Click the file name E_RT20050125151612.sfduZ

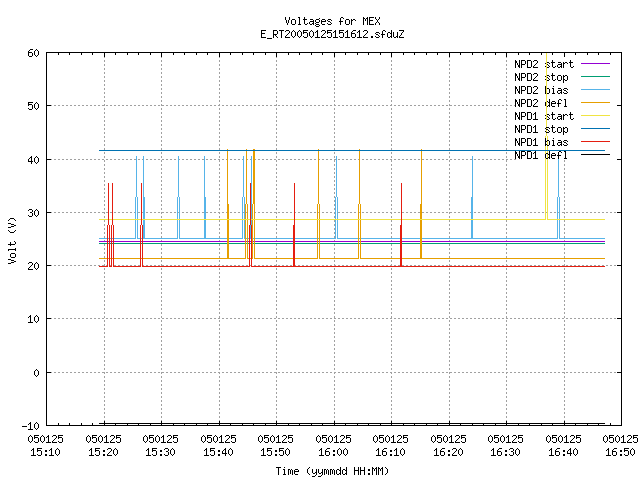[332, 34]
